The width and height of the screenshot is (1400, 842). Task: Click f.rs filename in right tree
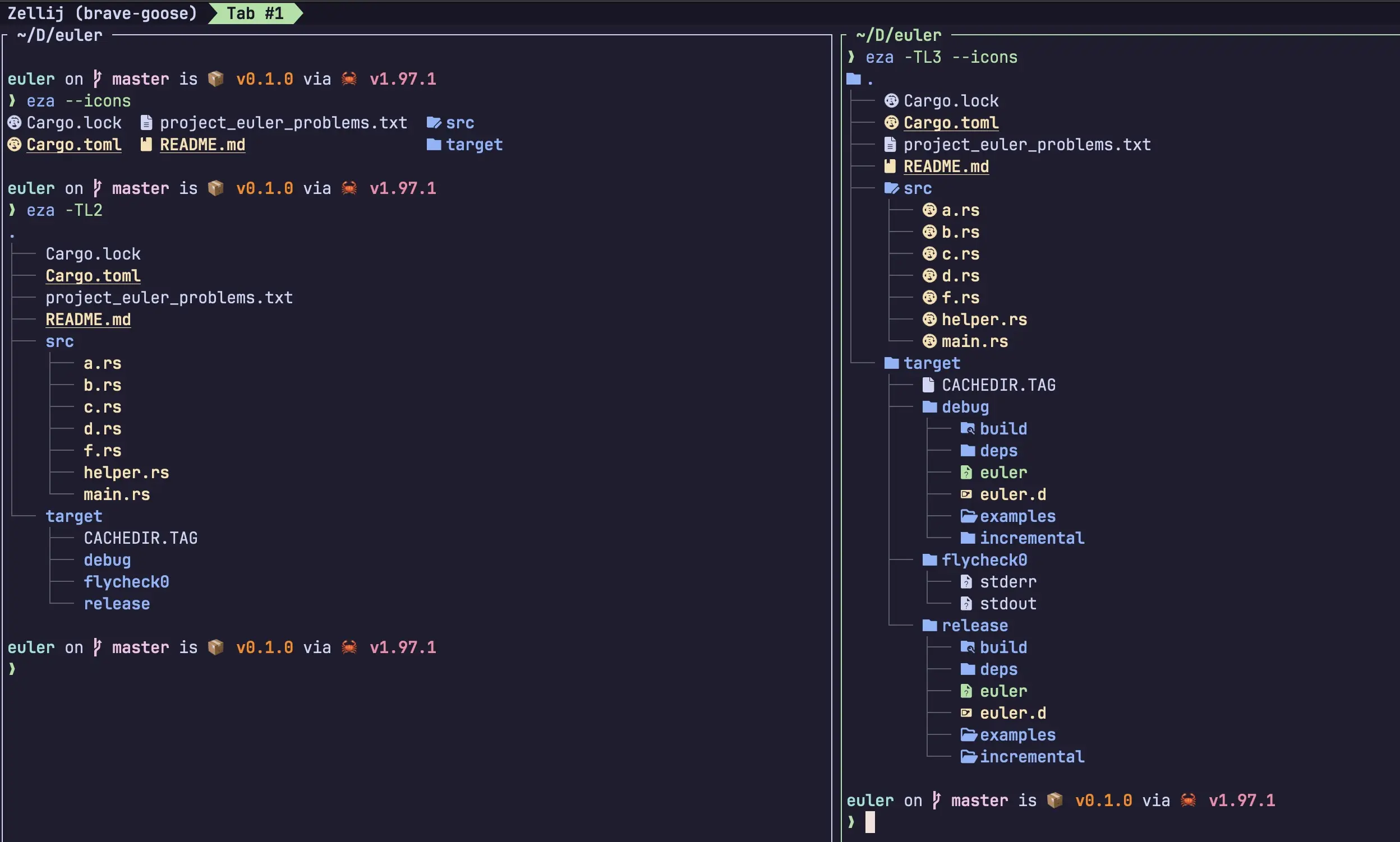pyautogui.click(x=961, y=297)
